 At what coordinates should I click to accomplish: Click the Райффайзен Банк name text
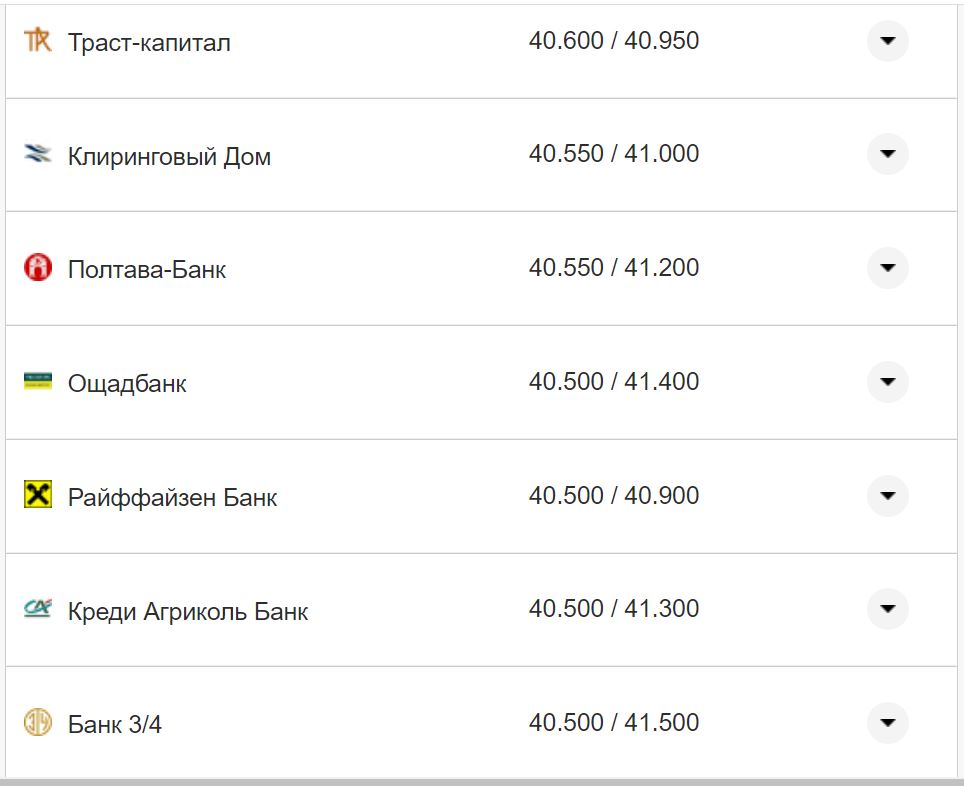pos(171,496)
